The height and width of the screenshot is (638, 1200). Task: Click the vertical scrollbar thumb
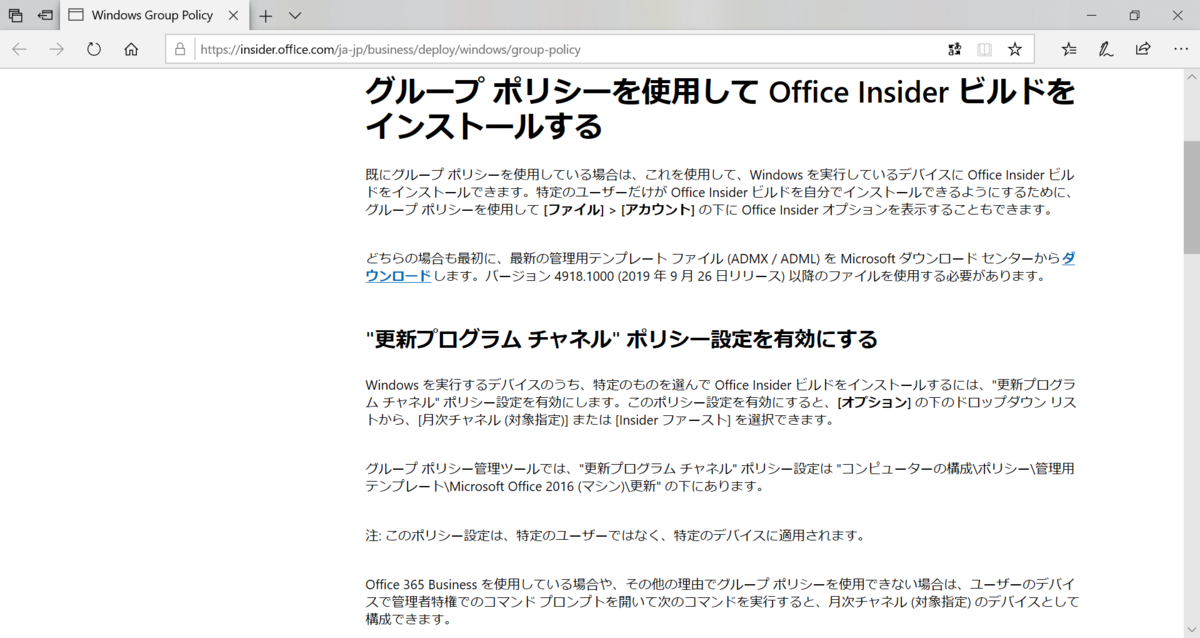1191,197
